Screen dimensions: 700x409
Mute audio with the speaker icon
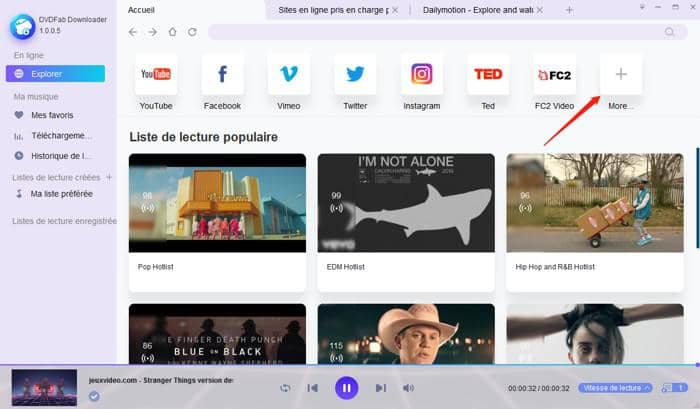pos(408,388)
